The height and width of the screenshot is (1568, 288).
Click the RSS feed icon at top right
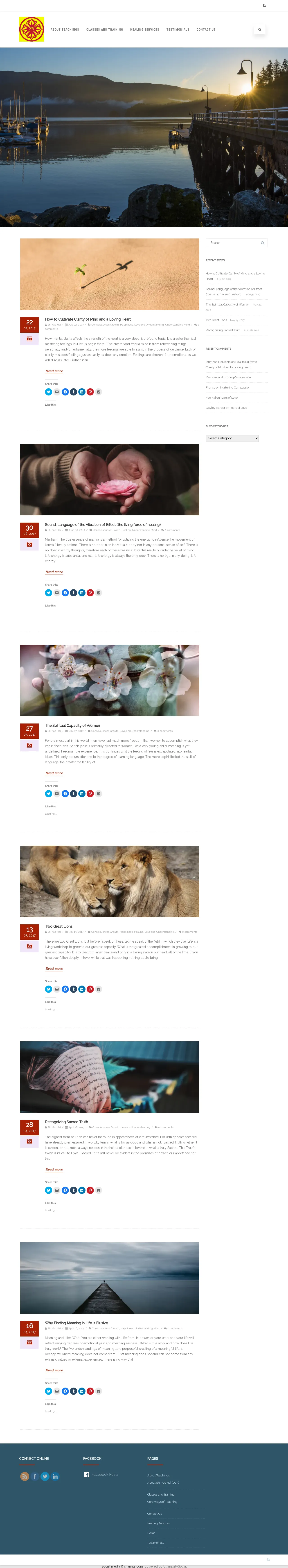point(264,5)
